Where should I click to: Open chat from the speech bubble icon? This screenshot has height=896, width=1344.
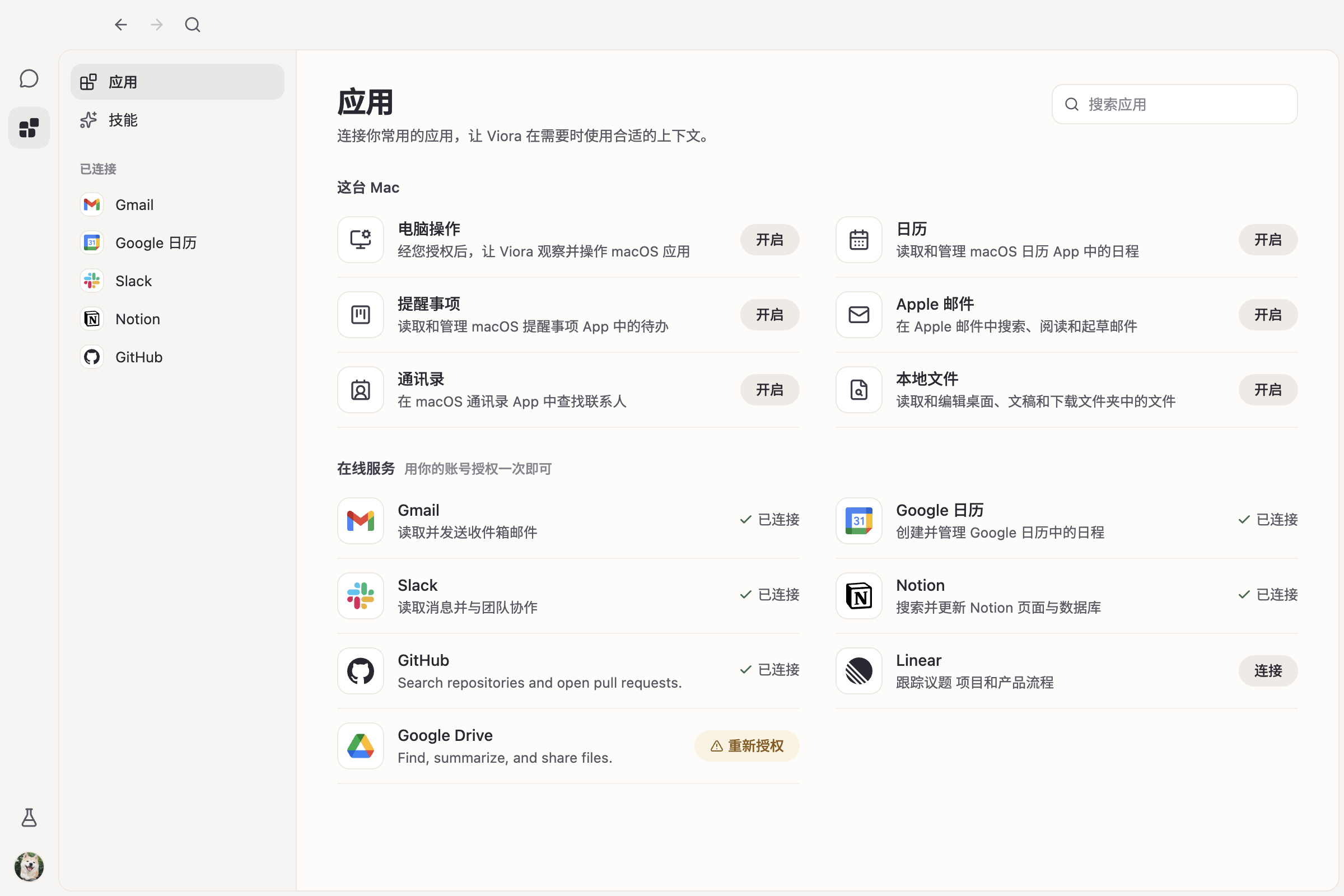[29, 79]
